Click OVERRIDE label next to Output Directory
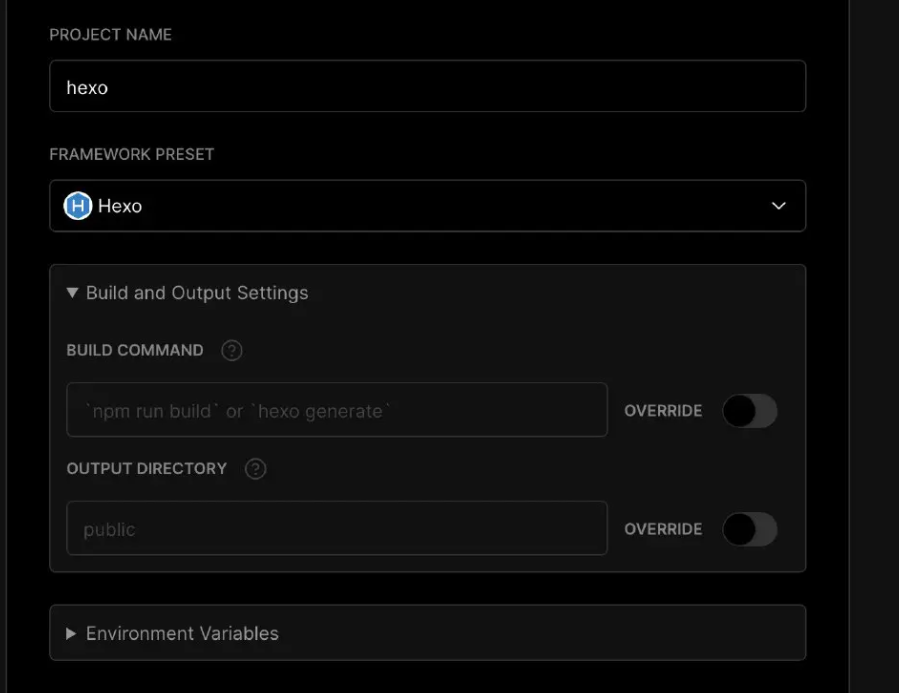 click(663, 529)
